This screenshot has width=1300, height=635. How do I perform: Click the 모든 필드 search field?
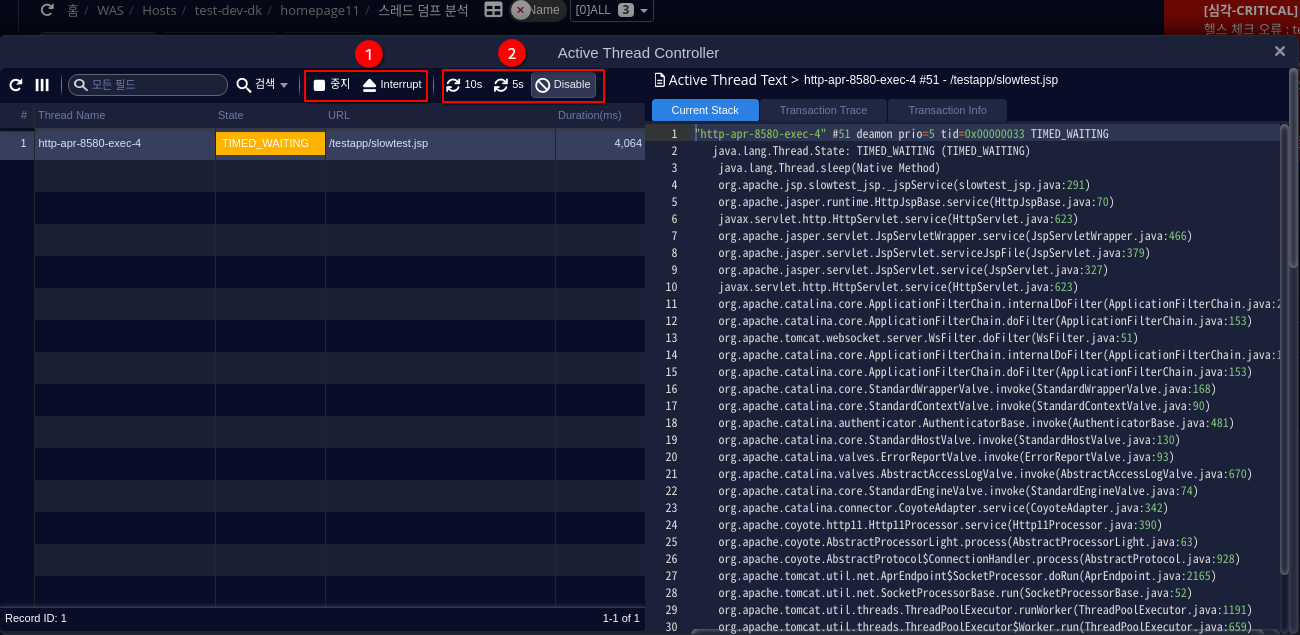coord(150,85)
